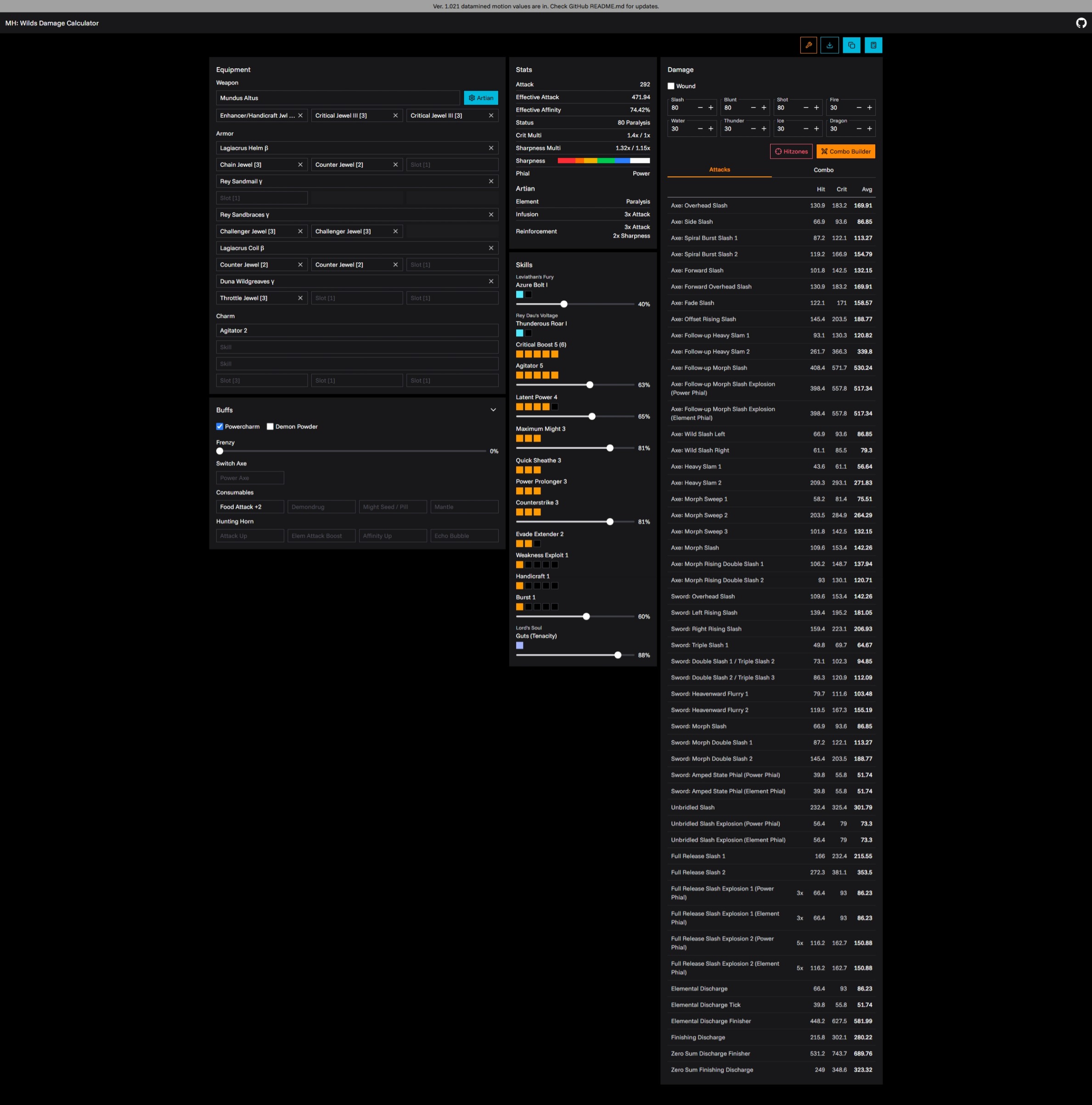Screen dimensions: 1092x1105
Task: Increase the Slash hitzone value
Action: 711,107
